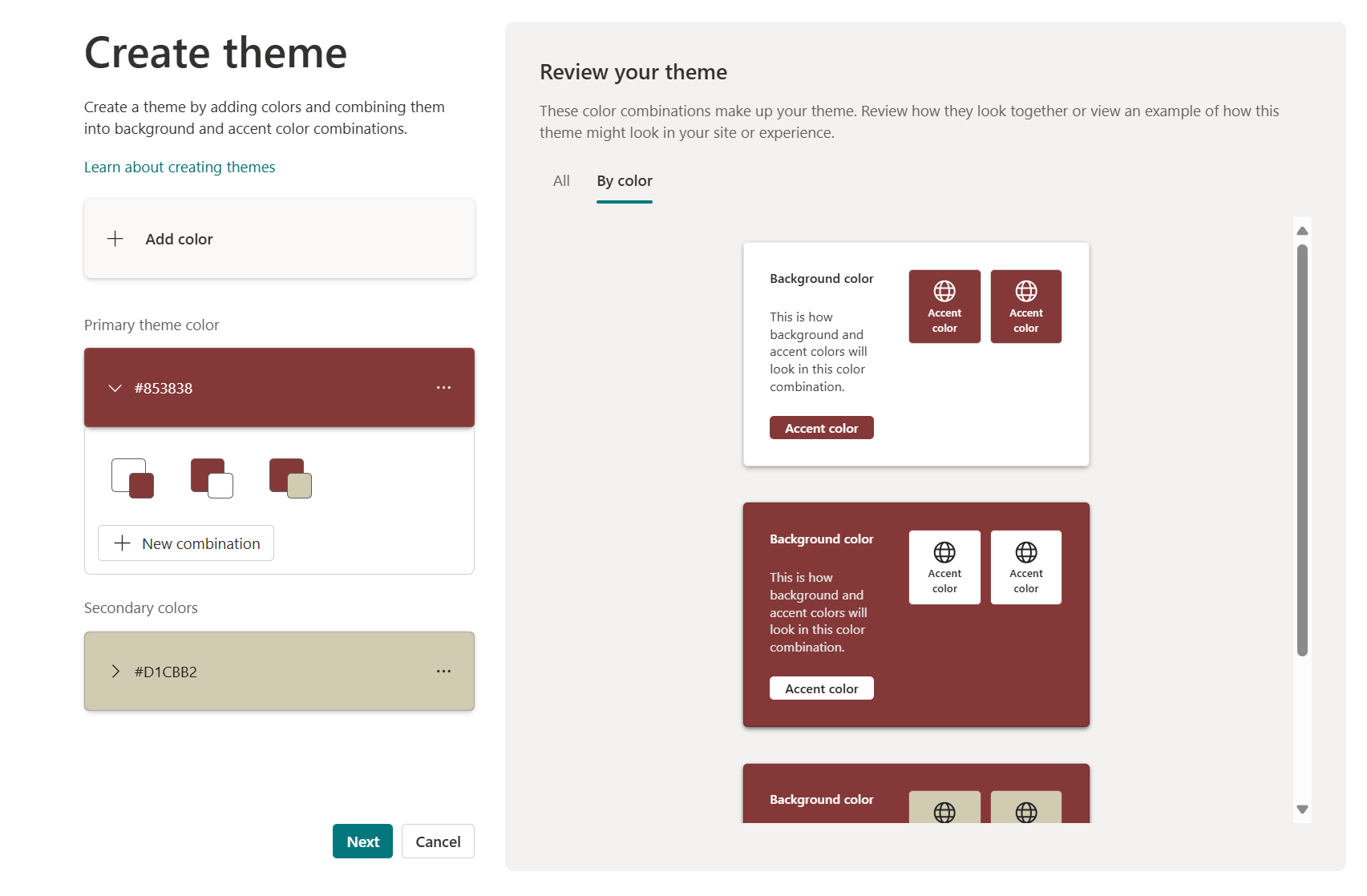Open Learn about creating themes link
The height and width of the screenshot is (896, 1367).
click(179, 167)
